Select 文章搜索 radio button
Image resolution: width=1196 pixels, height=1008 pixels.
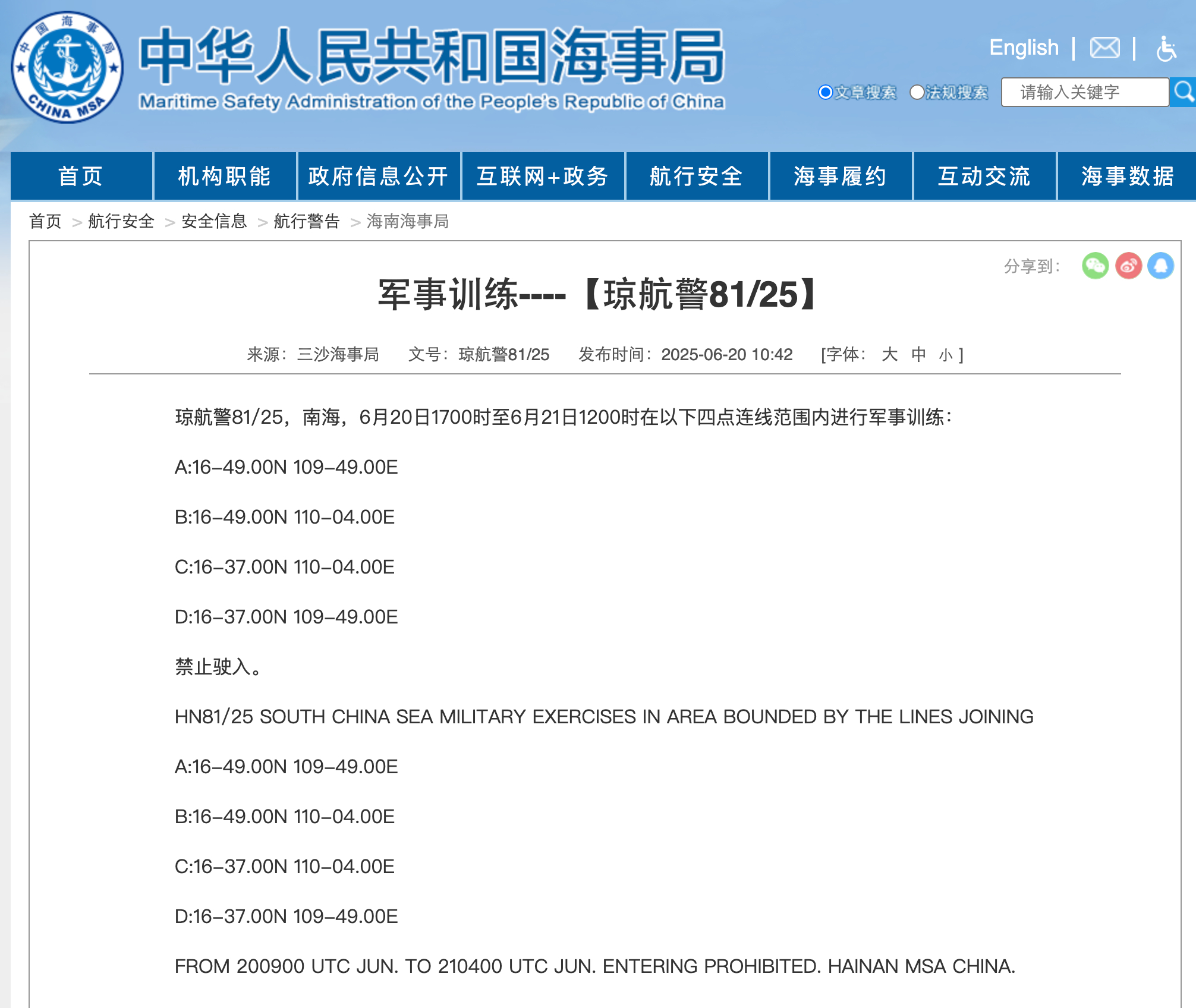pos(825,92)
